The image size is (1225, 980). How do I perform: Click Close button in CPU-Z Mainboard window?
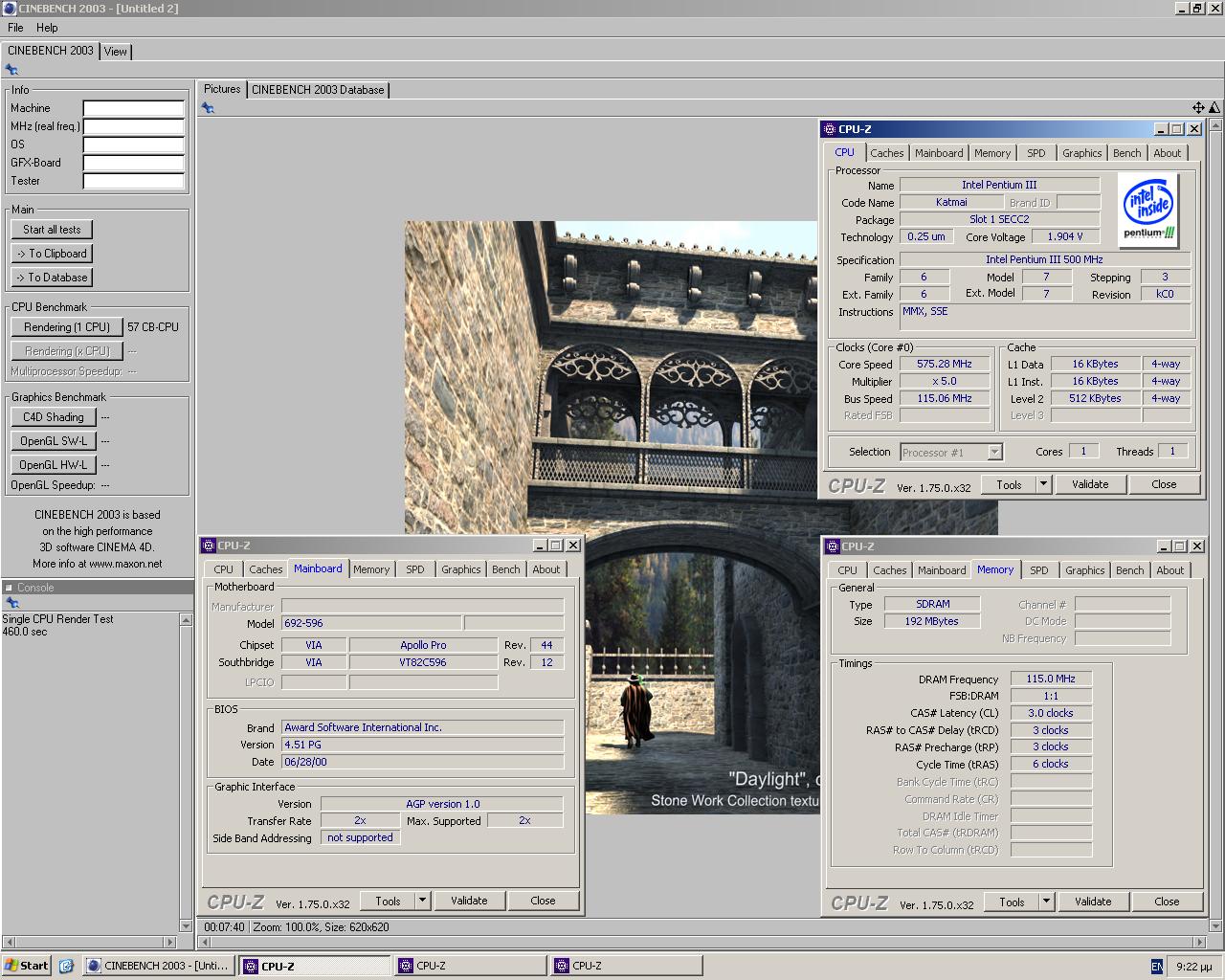pyautogui.click(x=543, y=901)
